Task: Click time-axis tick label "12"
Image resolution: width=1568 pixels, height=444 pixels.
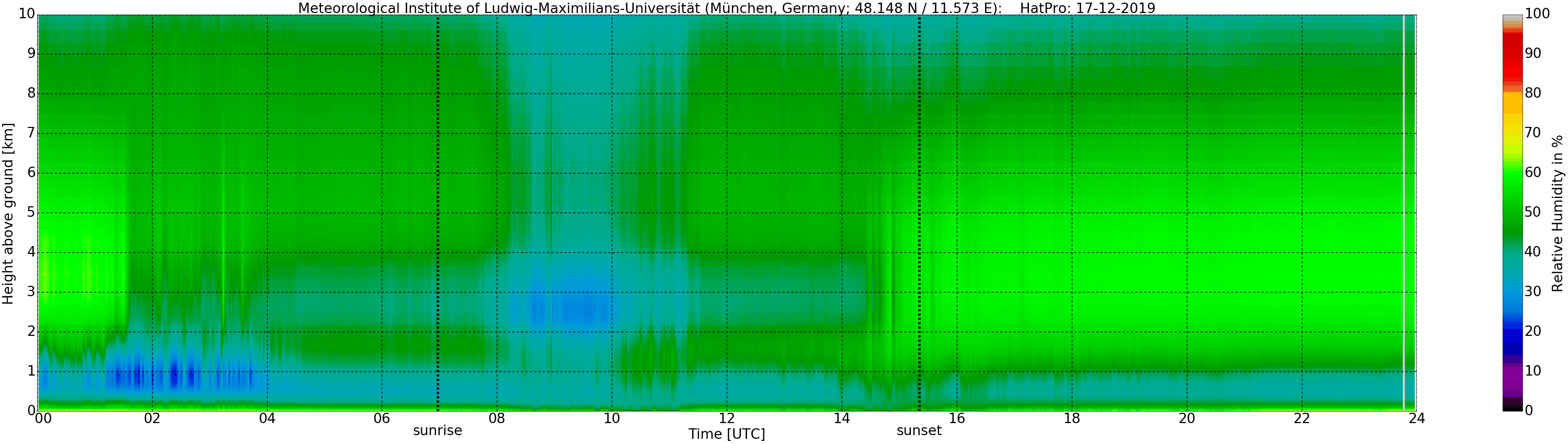Action: coord(727,418)
